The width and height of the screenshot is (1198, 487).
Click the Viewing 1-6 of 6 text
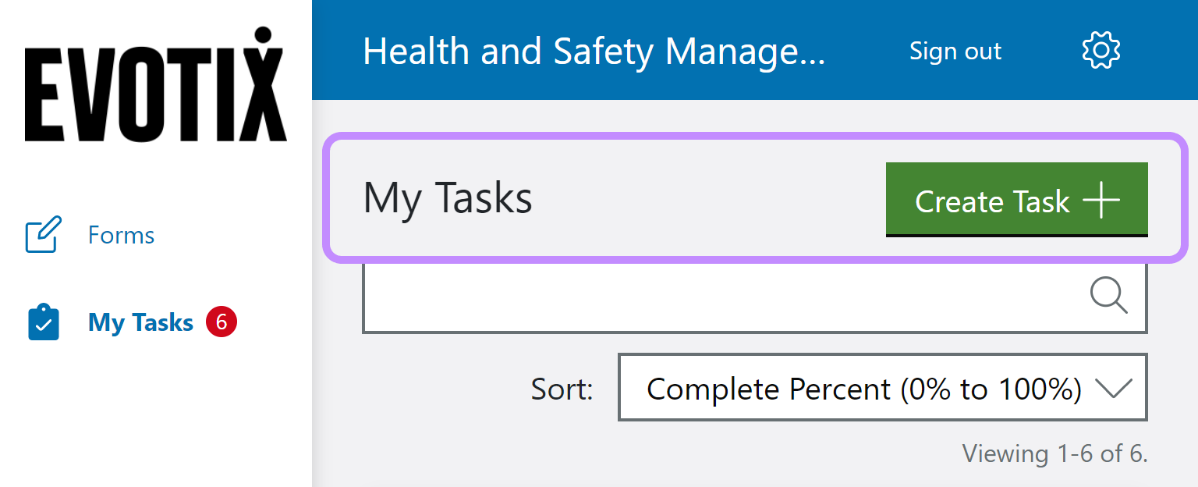1054,454
